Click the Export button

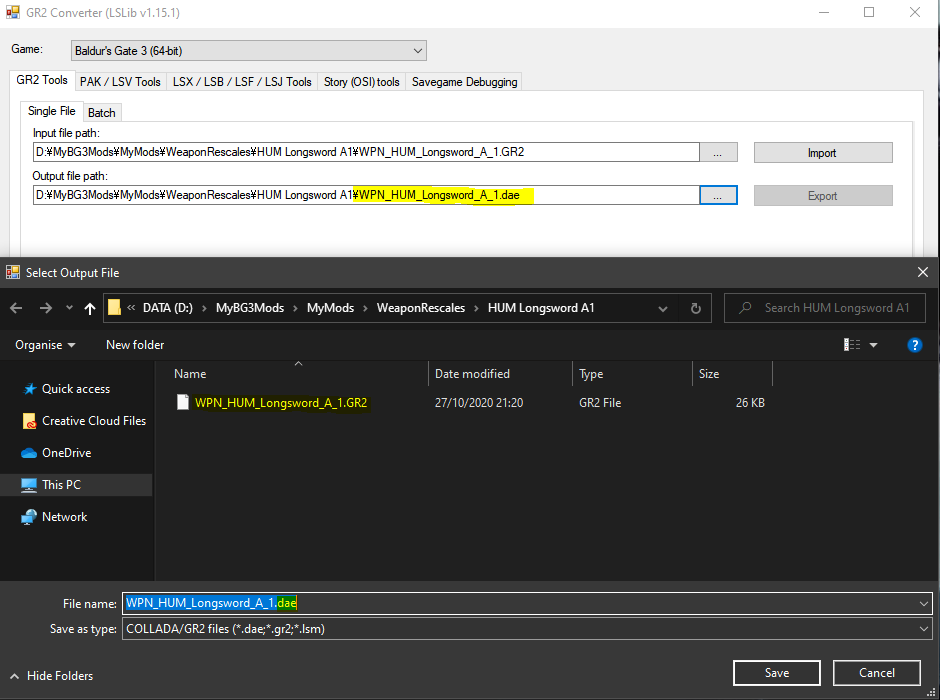pyautogui.click(x=822, y=196)
